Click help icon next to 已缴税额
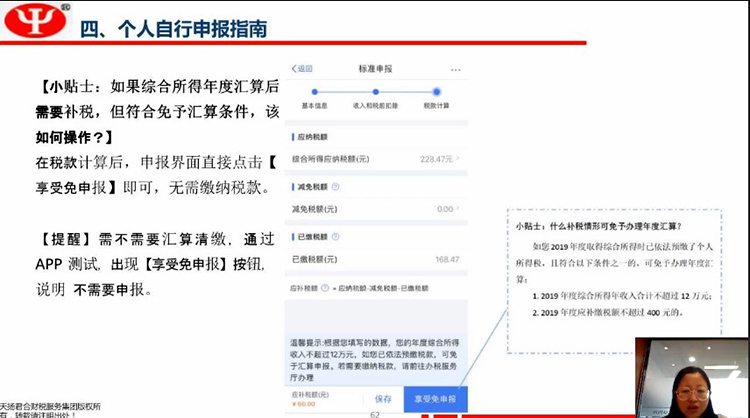 click(334, 238)
